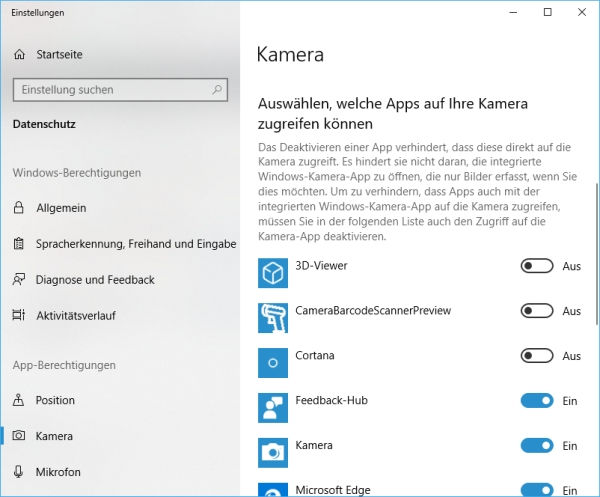This screenshot has width=600, height=497.
Task: Click the vertical scrollbar on the right
Action: click(597, 254)
